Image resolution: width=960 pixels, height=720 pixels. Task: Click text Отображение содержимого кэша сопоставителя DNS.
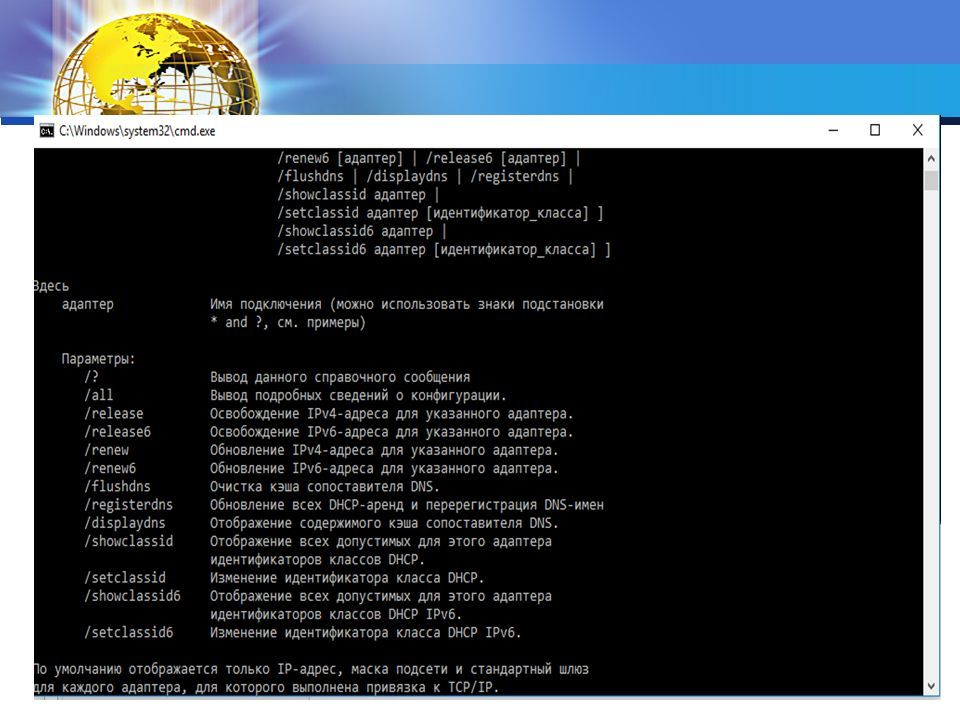pos(384,523)
